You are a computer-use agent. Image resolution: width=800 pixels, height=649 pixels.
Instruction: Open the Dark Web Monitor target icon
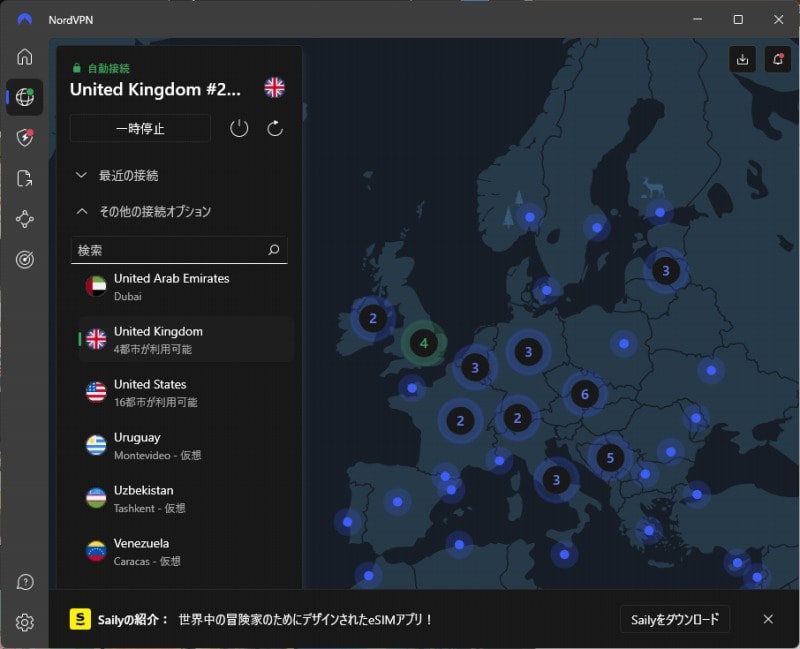coord(24,260)
